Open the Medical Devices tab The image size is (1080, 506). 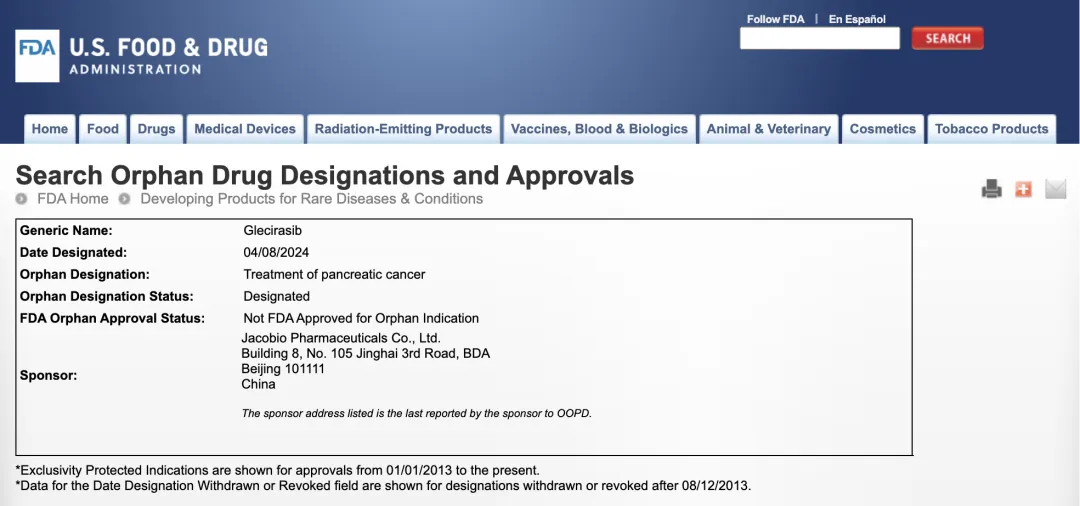(245, 129)
